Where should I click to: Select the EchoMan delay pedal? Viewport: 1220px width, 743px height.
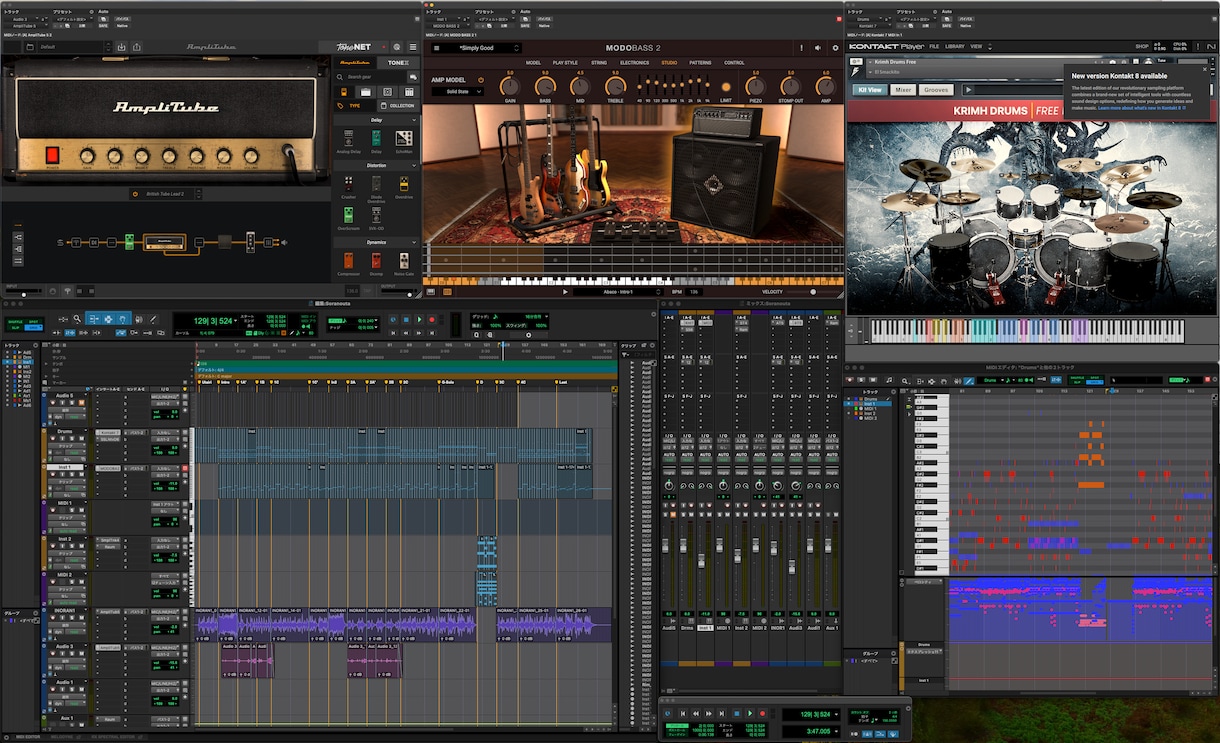(404, 138)
